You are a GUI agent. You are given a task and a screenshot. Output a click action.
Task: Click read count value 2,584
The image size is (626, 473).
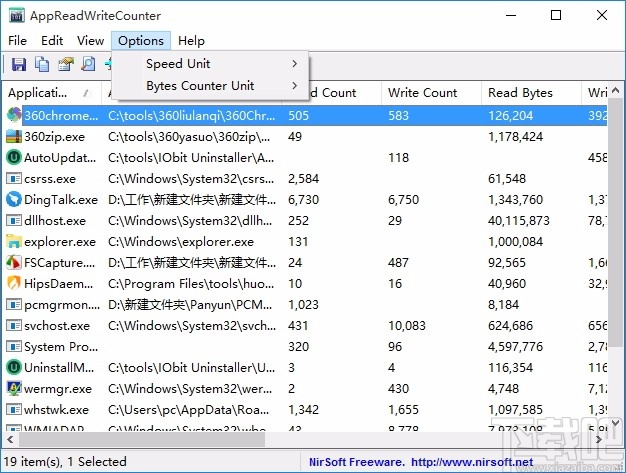coord(303,178)
